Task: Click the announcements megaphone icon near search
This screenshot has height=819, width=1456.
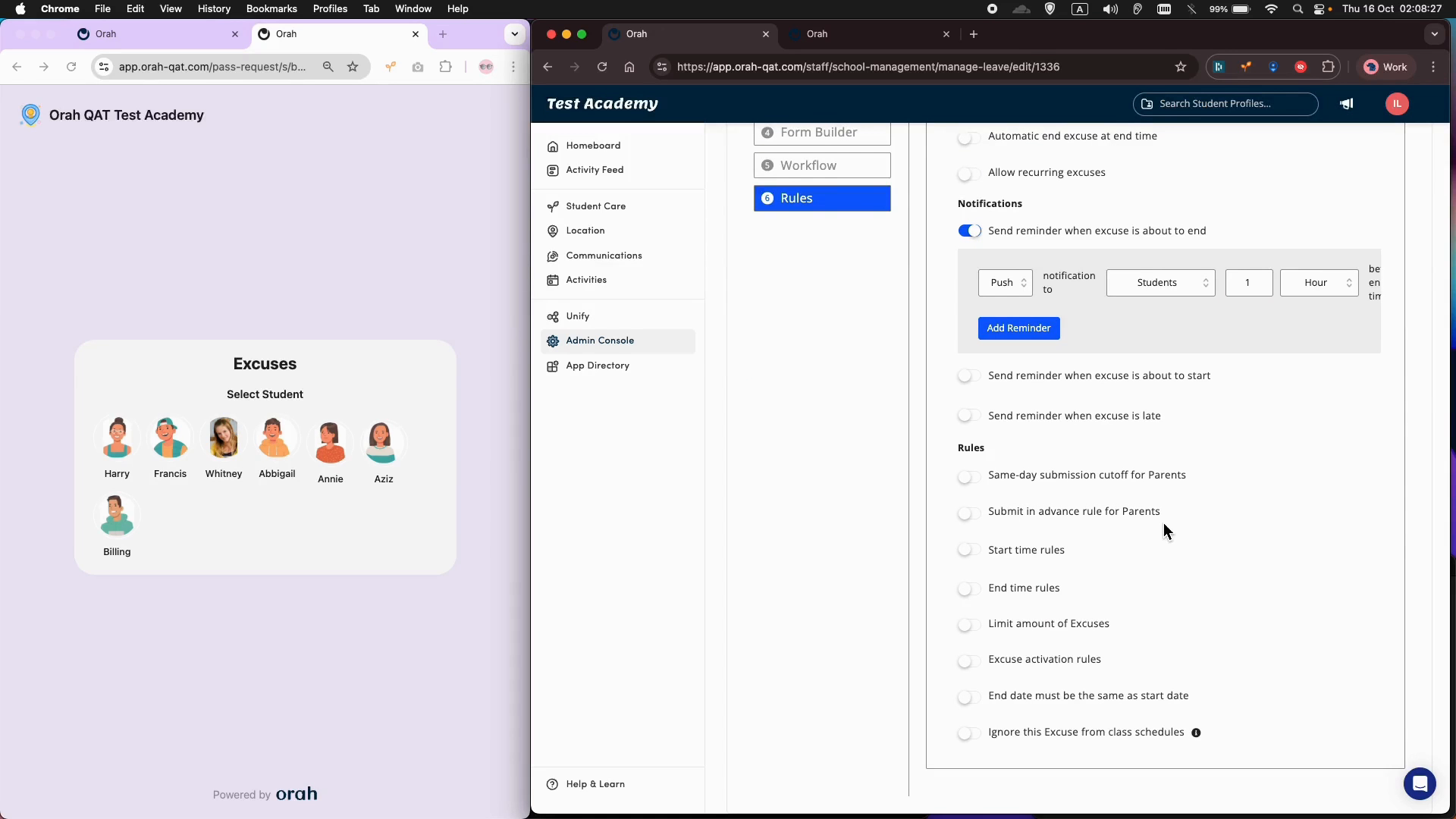Action: click(x=1346, y=104)
